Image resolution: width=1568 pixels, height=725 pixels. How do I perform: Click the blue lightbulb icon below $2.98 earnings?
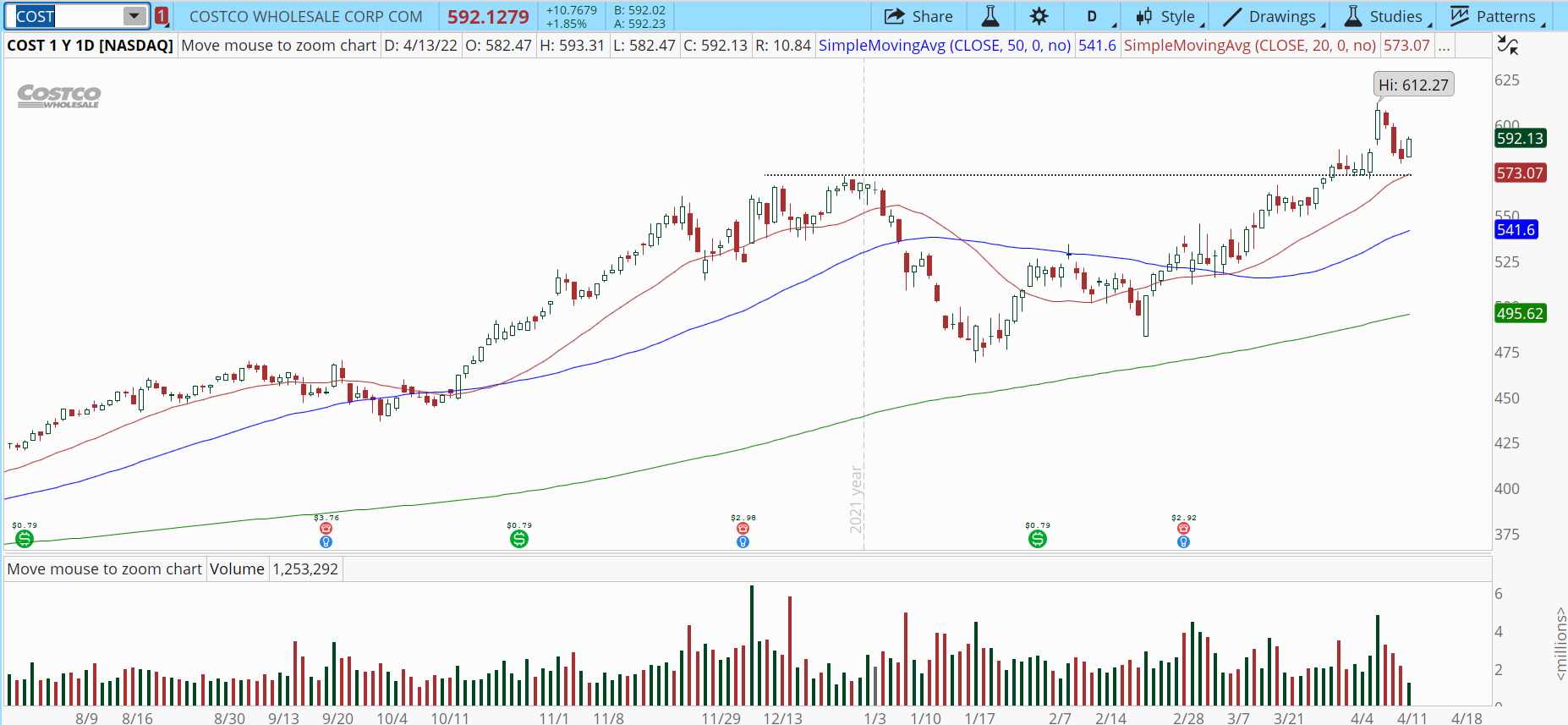pos(743,542)
